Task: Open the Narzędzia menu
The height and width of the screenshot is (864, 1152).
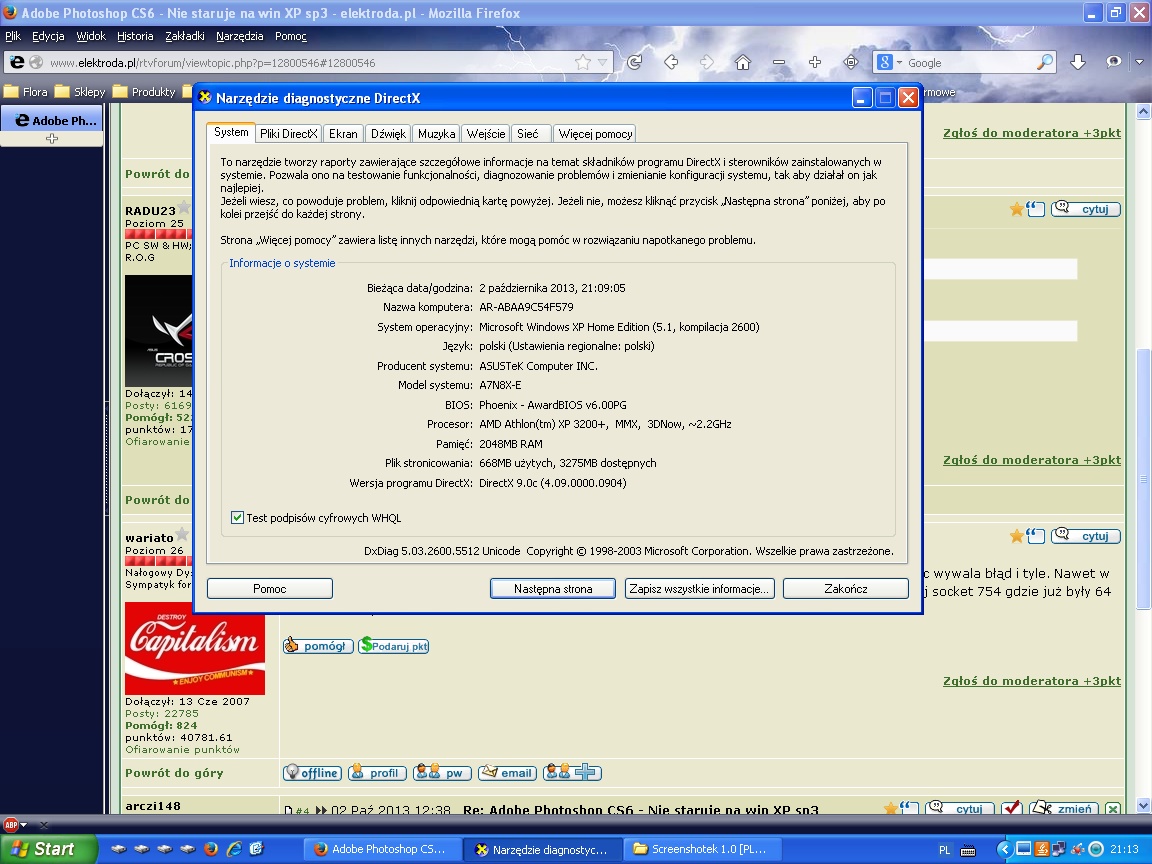Action: coord(240,36)
